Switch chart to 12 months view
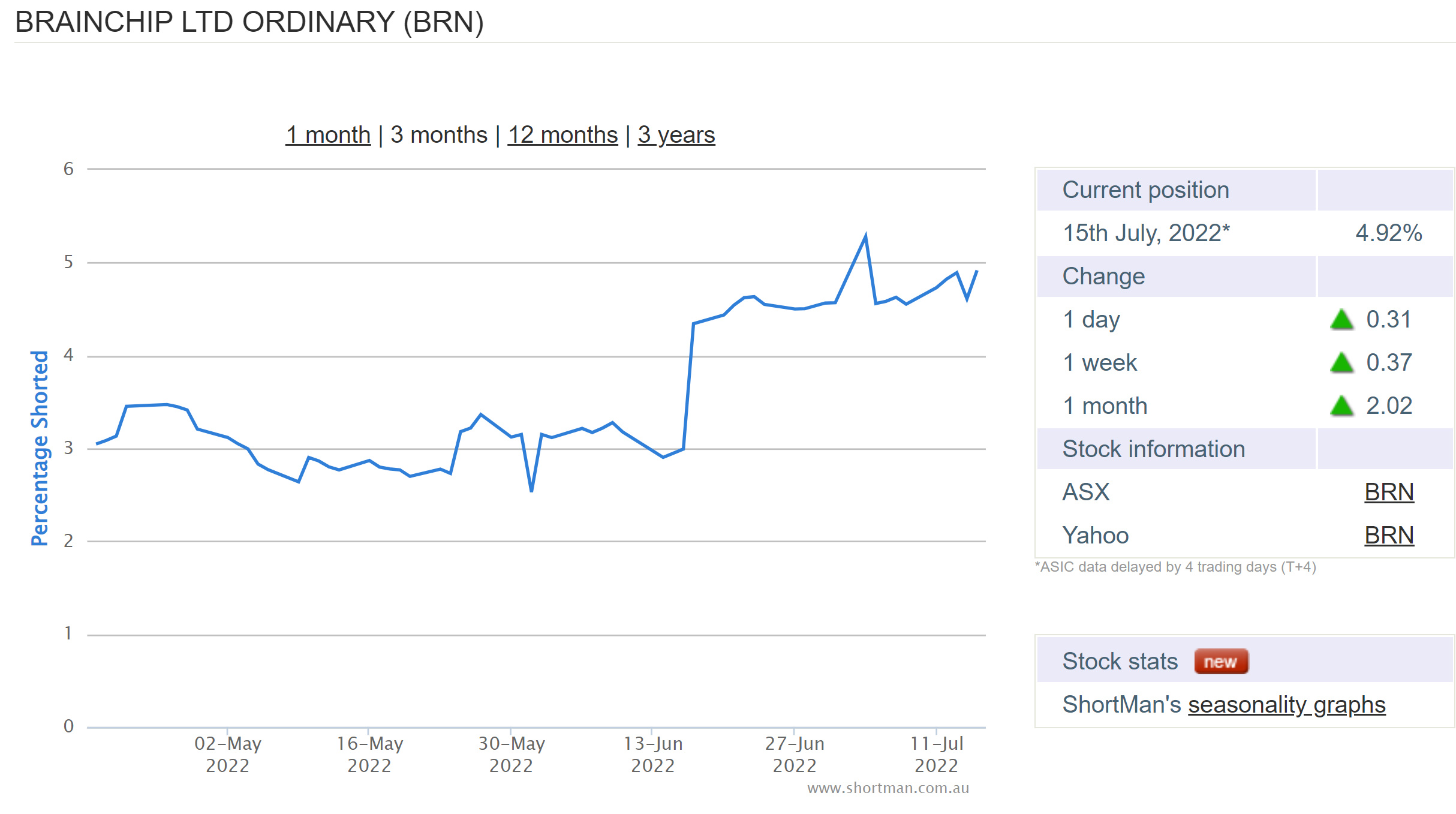1456x814 pixels. (x=562, y=135)
